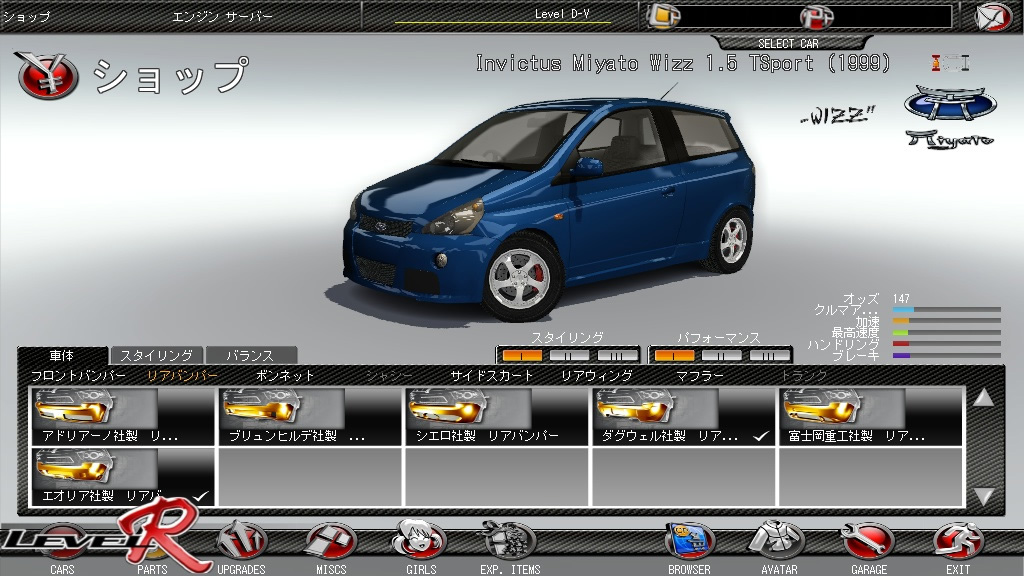Click the red P premium currency icon
Viewport: 1024px width, 576px height.
816,16
